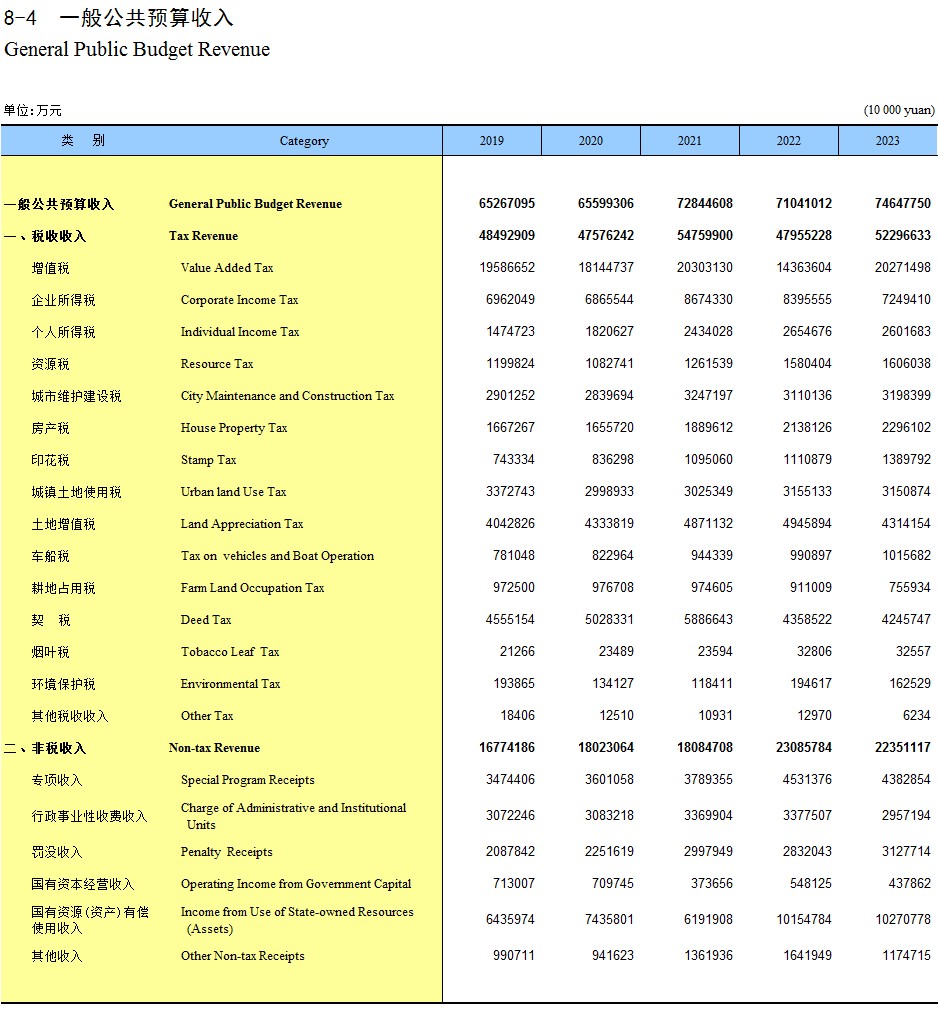The image size is (938, 1036).
Task: Select the 'Tobacco Leaf Tax' label
Action: click(x=230, y=652)
